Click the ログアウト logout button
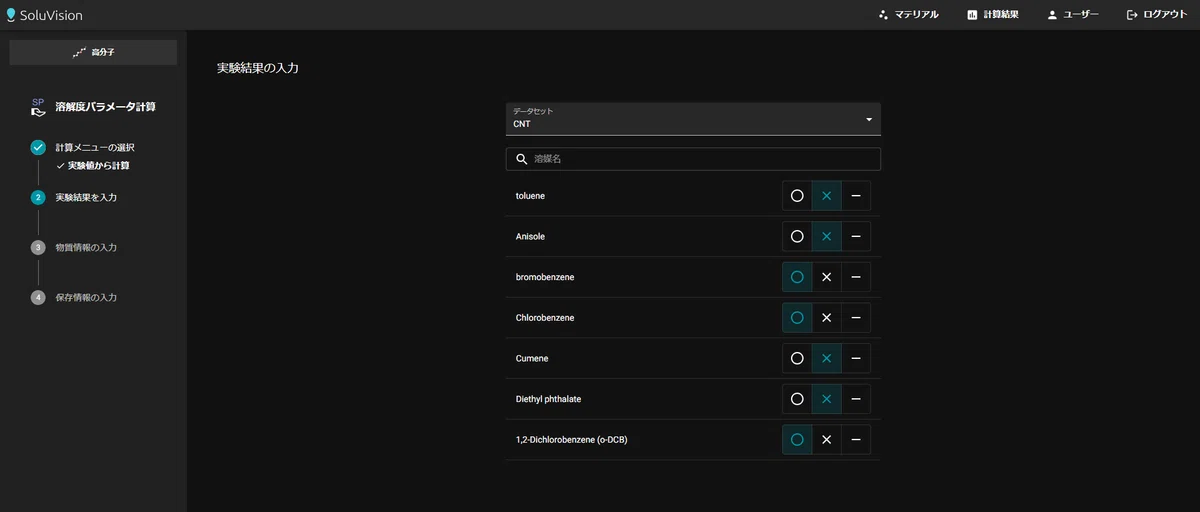The image size is (1200, 512). [1157, 15]
